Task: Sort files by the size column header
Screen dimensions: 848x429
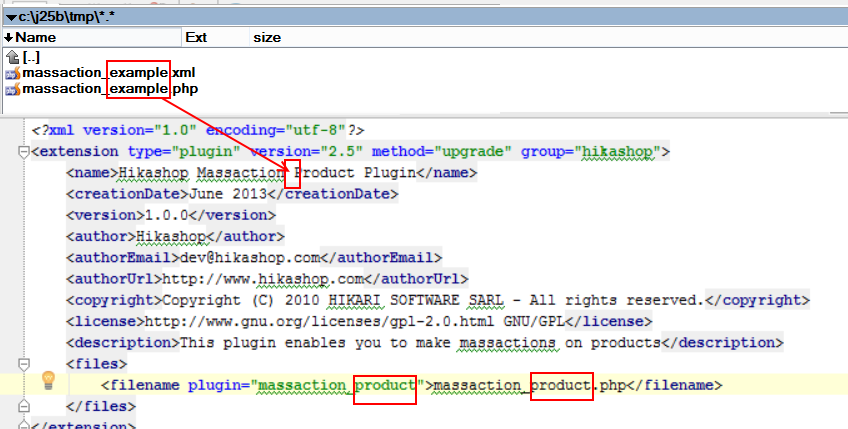Action: [267, 37]
